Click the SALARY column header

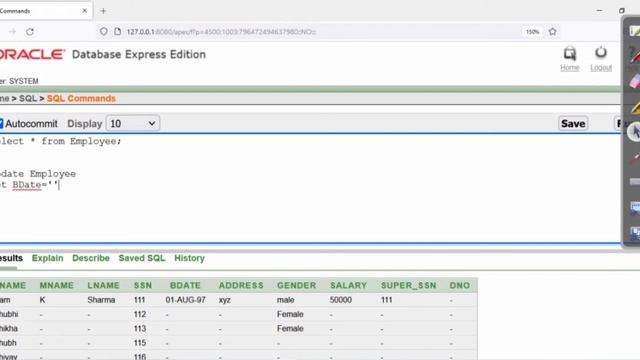pos(349,285)
